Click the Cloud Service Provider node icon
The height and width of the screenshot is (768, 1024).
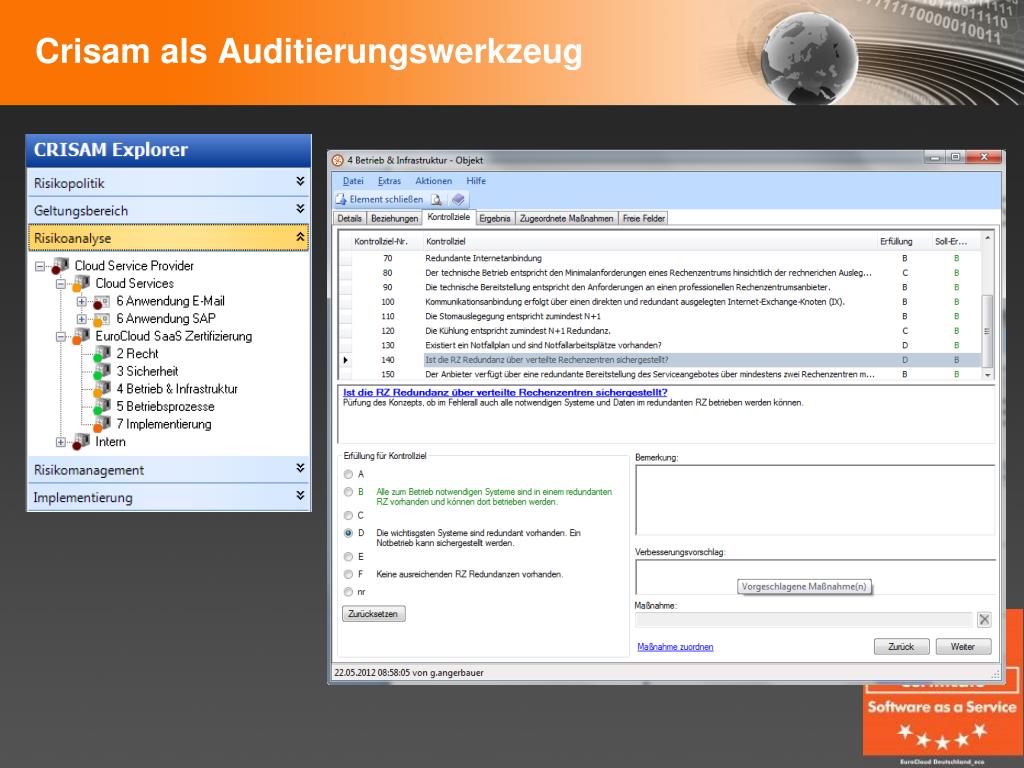60,266
